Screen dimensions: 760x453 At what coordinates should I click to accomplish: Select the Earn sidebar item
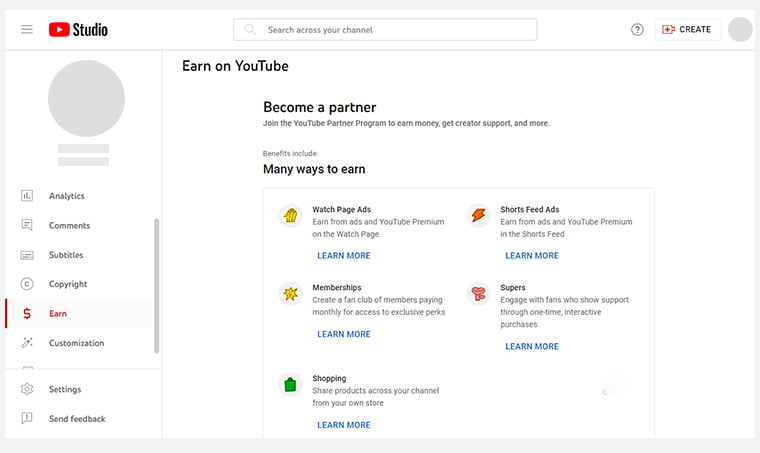[79, 313]
